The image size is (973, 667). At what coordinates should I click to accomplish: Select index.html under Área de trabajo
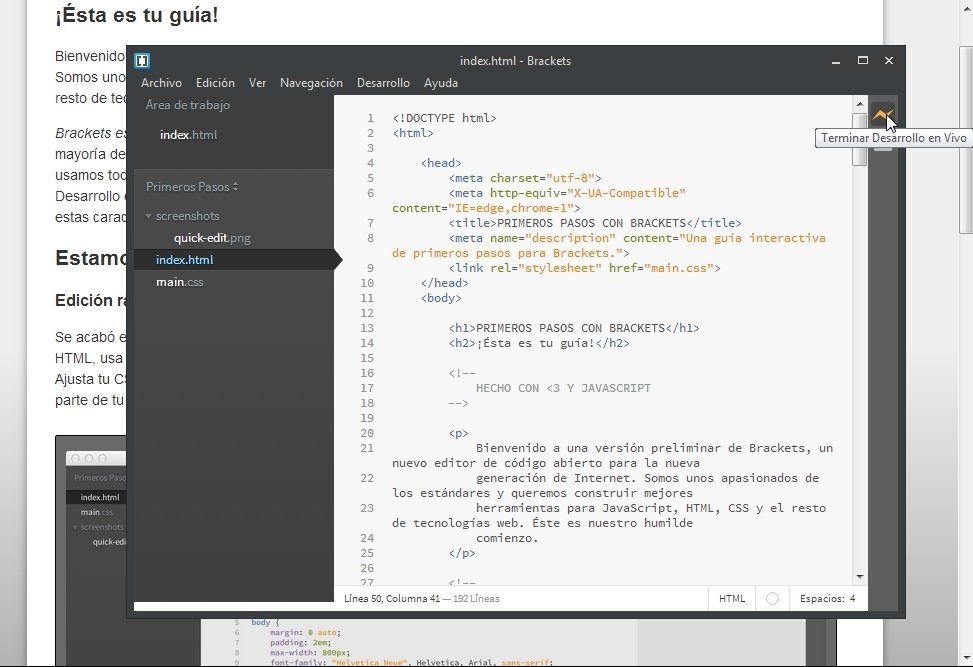[x=189, y=135]
